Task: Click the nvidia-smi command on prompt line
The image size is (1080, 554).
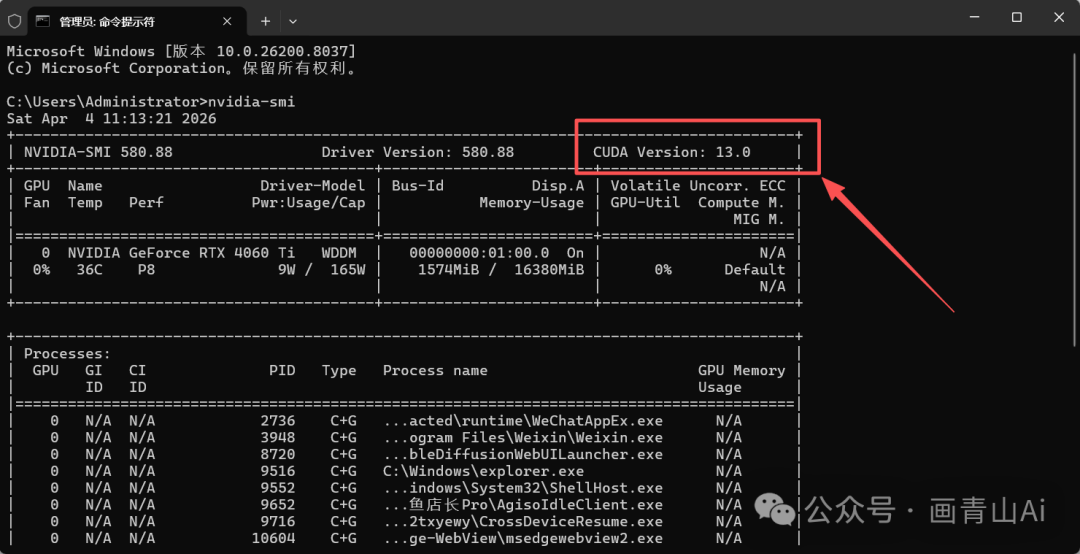Action: pos(251,102)
